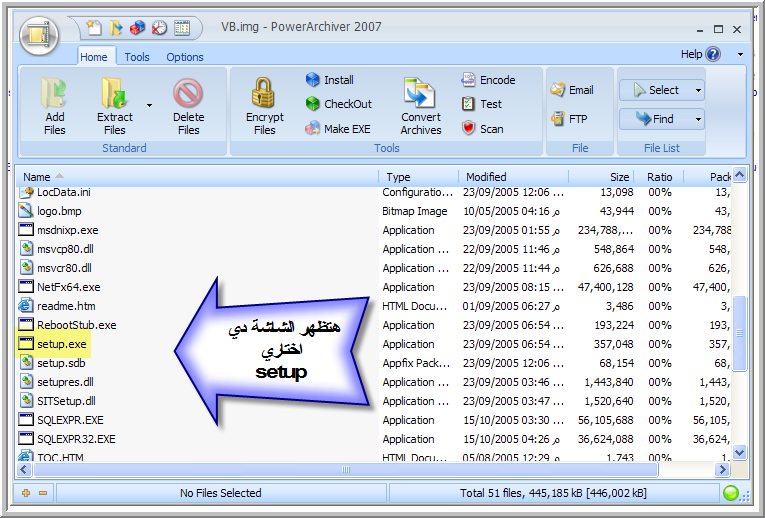765x518 pixels.
Task: Click the clock icon in quick toolbar
Action: point(159,27)
